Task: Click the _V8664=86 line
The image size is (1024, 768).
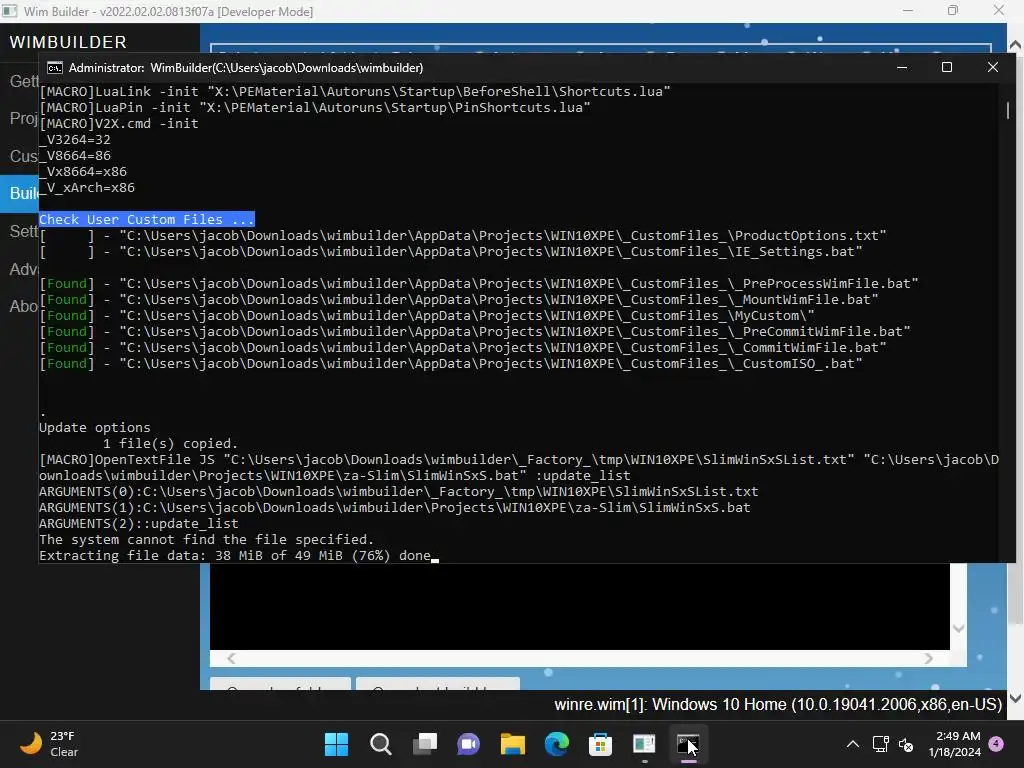Action: click(x=75, y=155)
